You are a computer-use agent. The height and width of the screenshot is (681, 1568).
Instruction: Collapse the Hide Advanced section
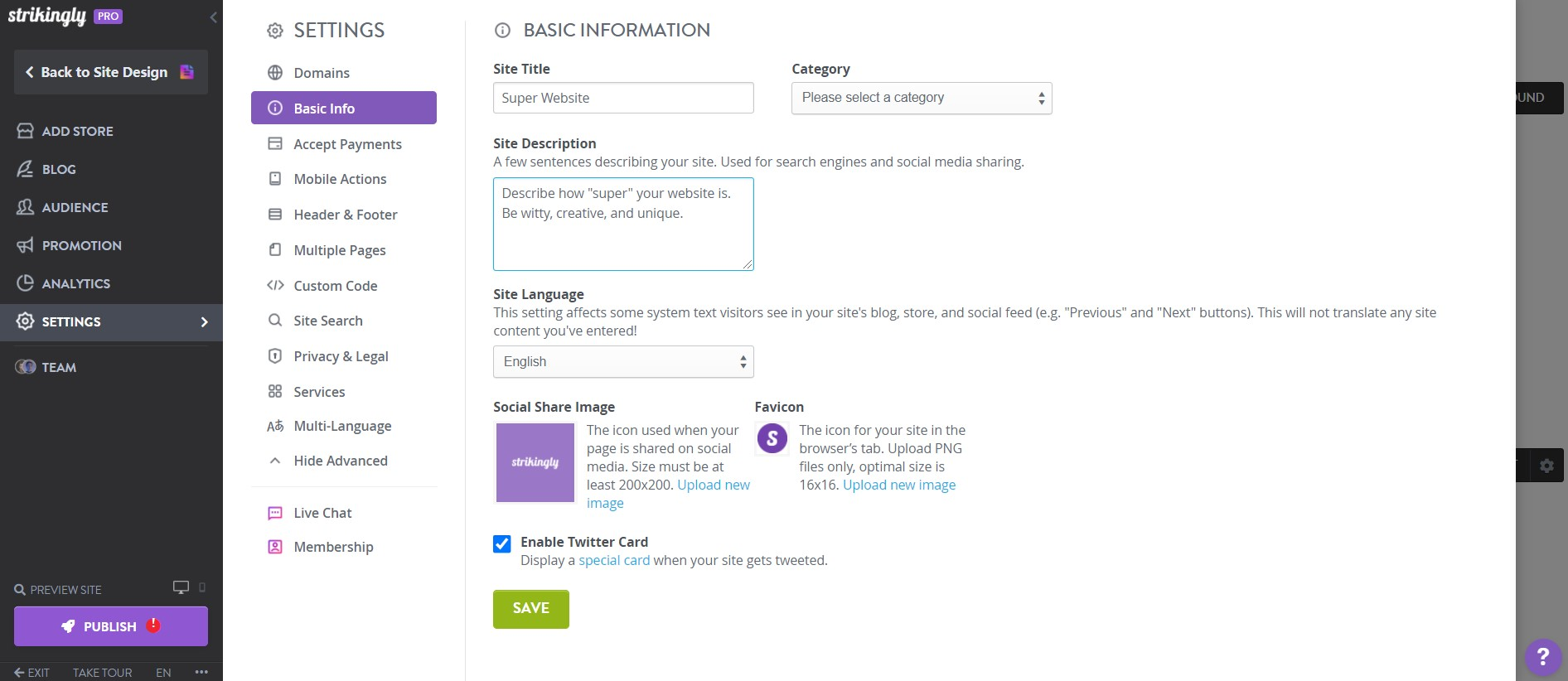(340, 461)
